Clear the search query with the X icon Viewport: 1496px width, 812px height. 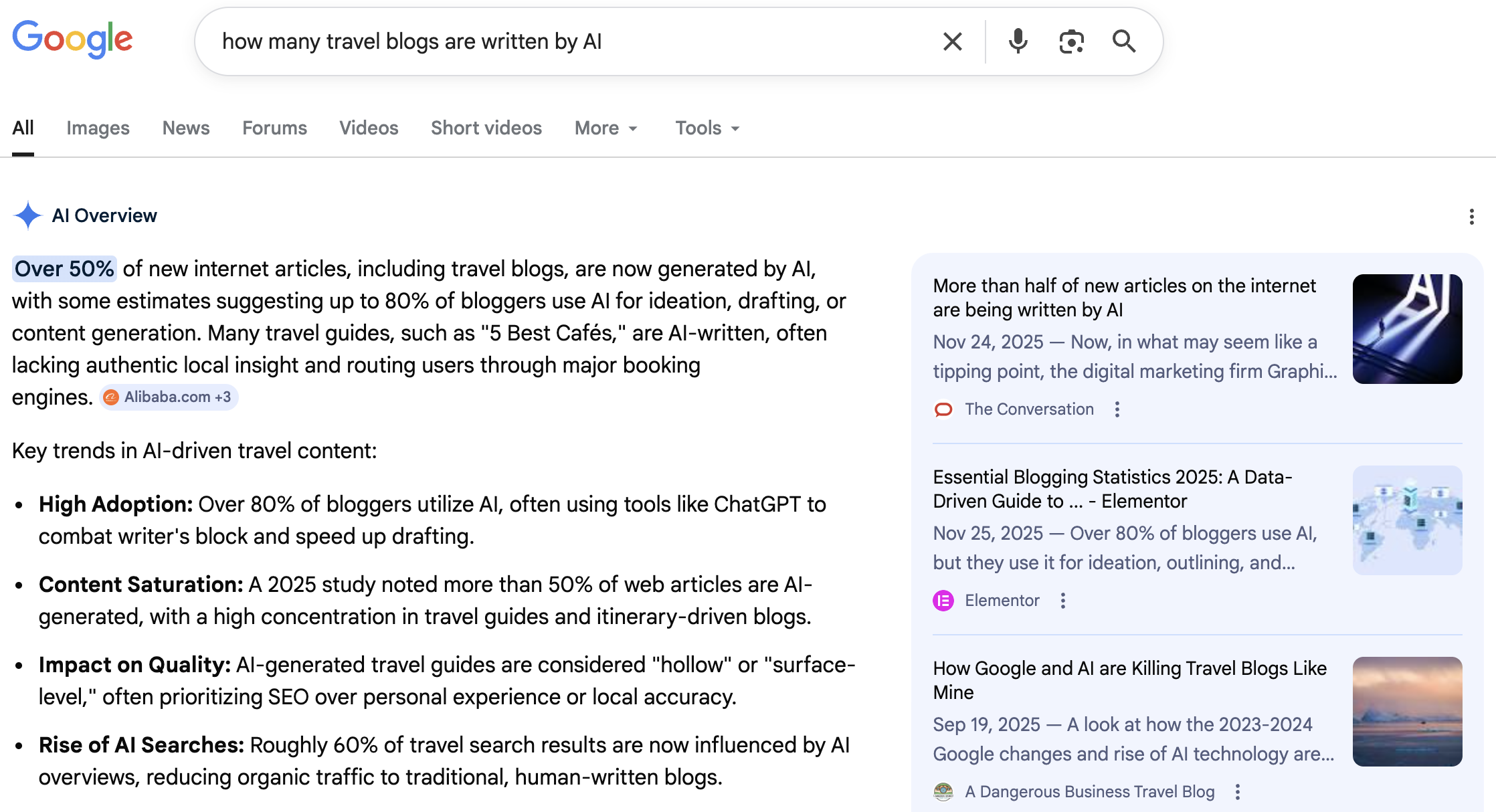(x=952, y=41)
